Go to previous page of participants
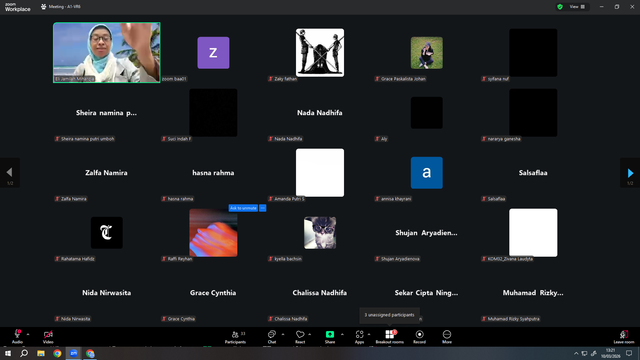Viewport: 640px width, 360px height. click(9, 173)
